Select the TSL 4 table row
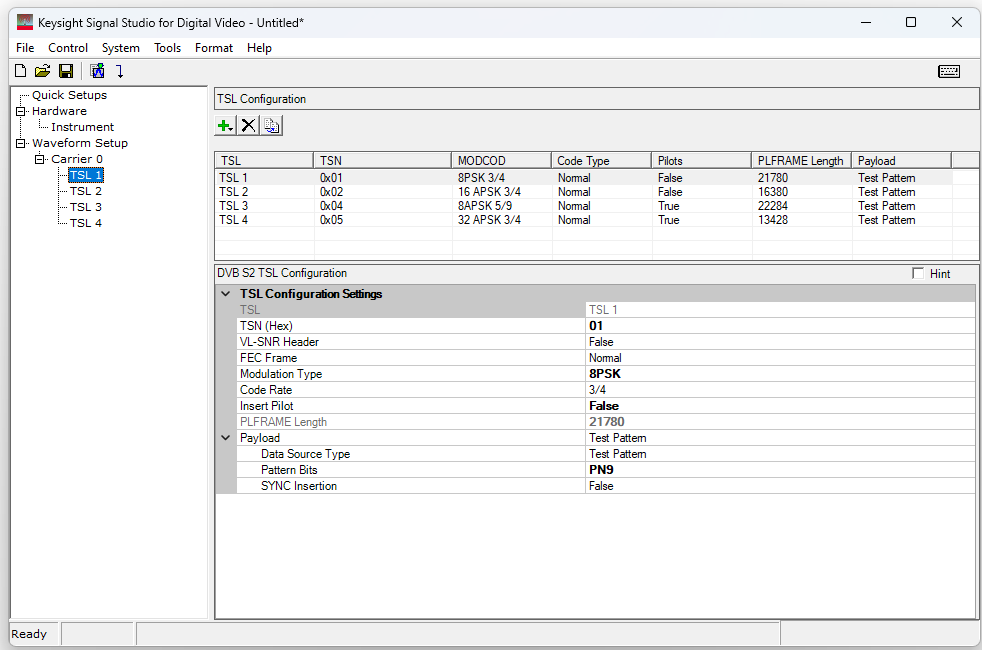This screenshot has height=650, width=982. pos(584,220)
